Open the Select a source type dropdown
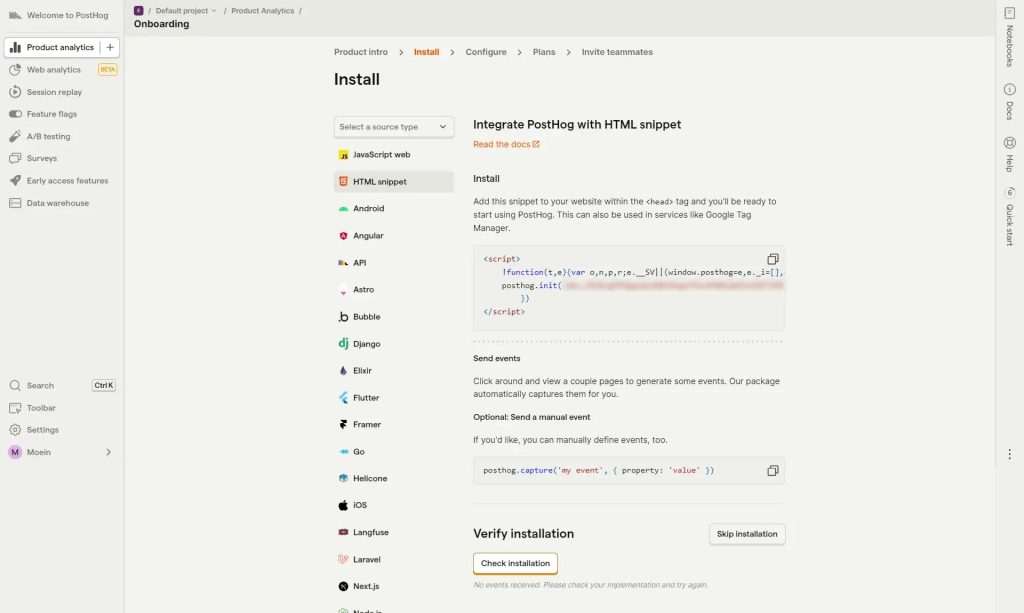 tap(394, 127)
